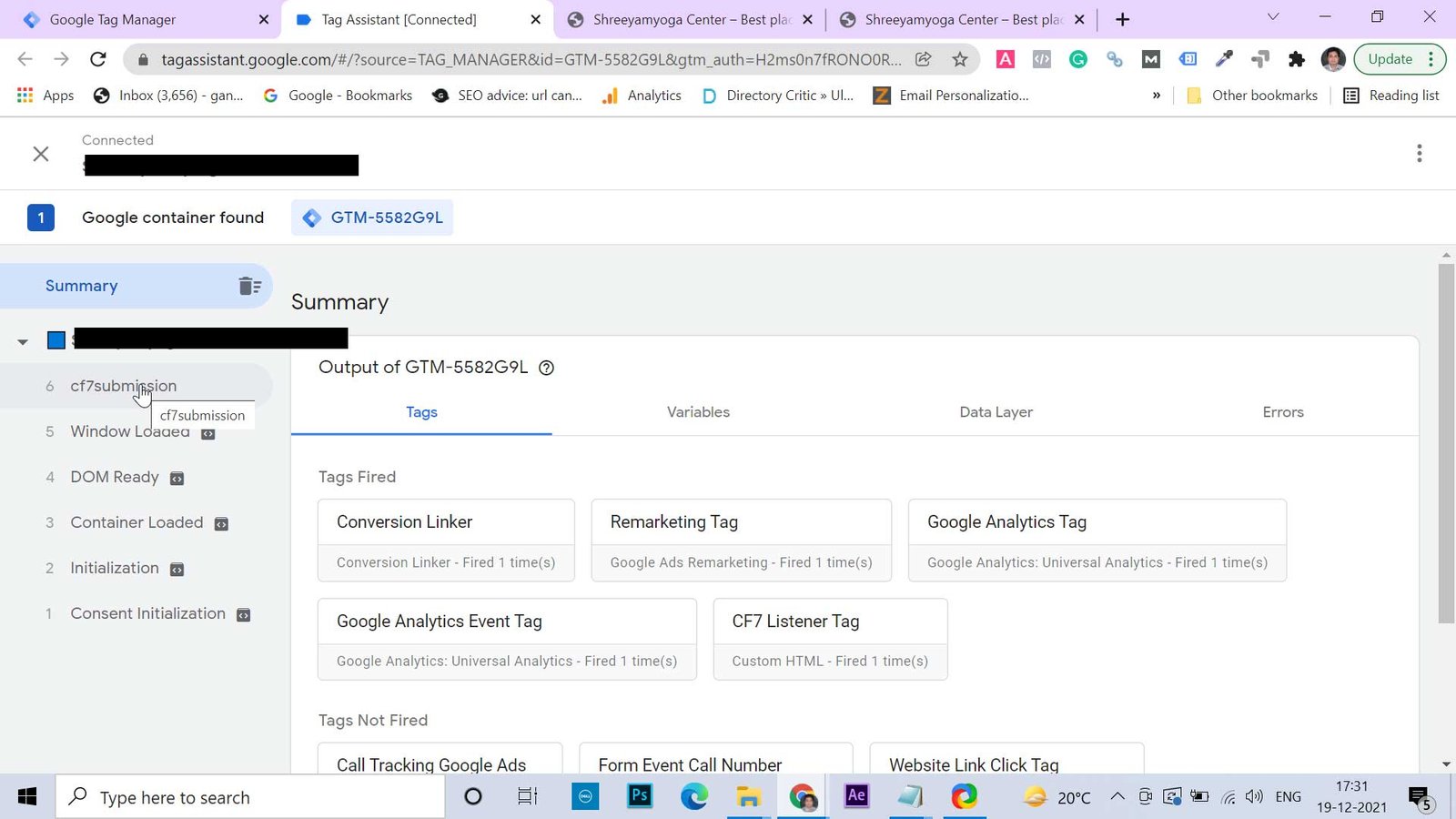Open the tab search dropdown arrow
Image resolution: width=1456 pixels, height=819 pixels.
1273,17
